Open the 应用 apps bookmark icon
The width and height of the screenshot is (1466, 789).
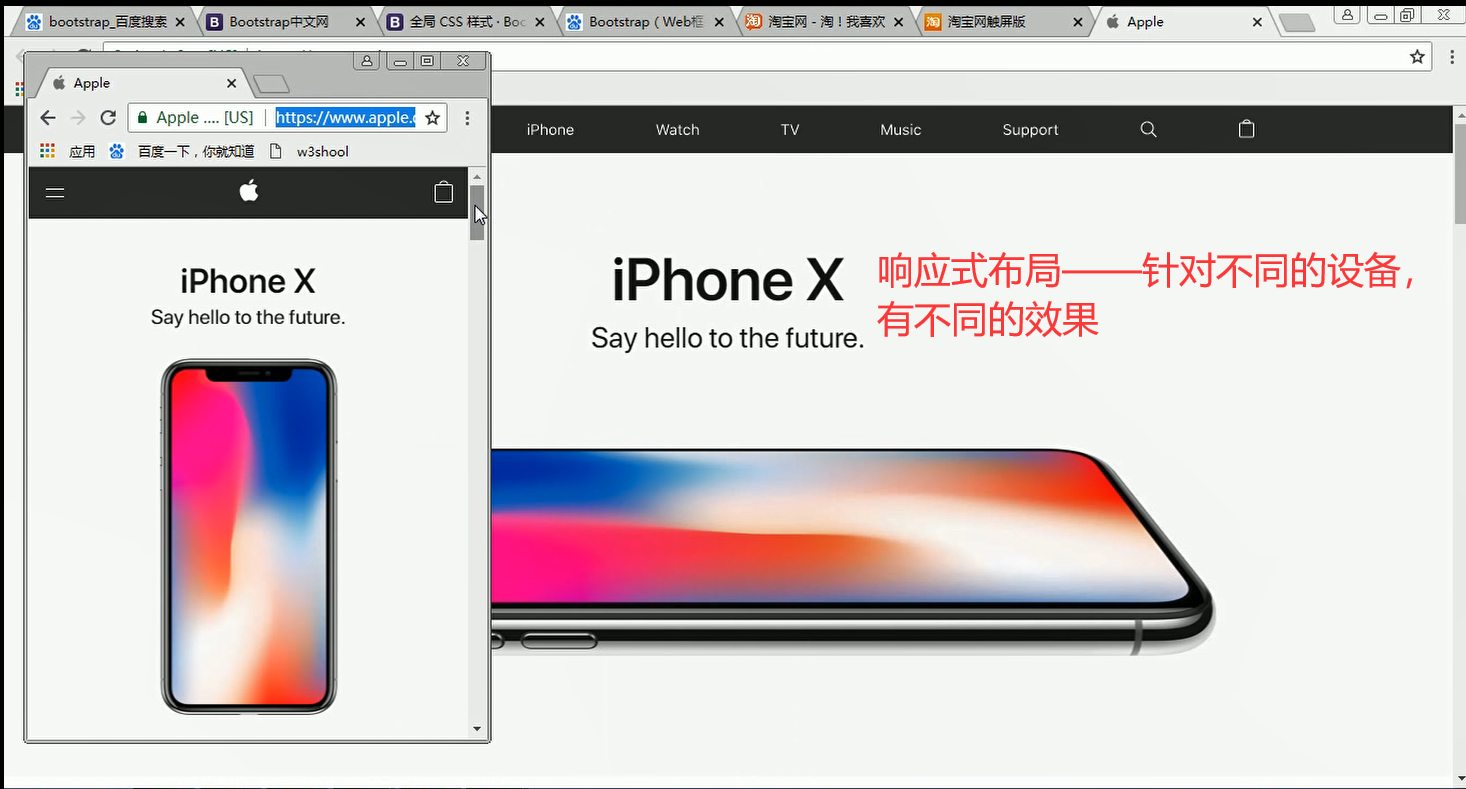(x=47, y=151)
